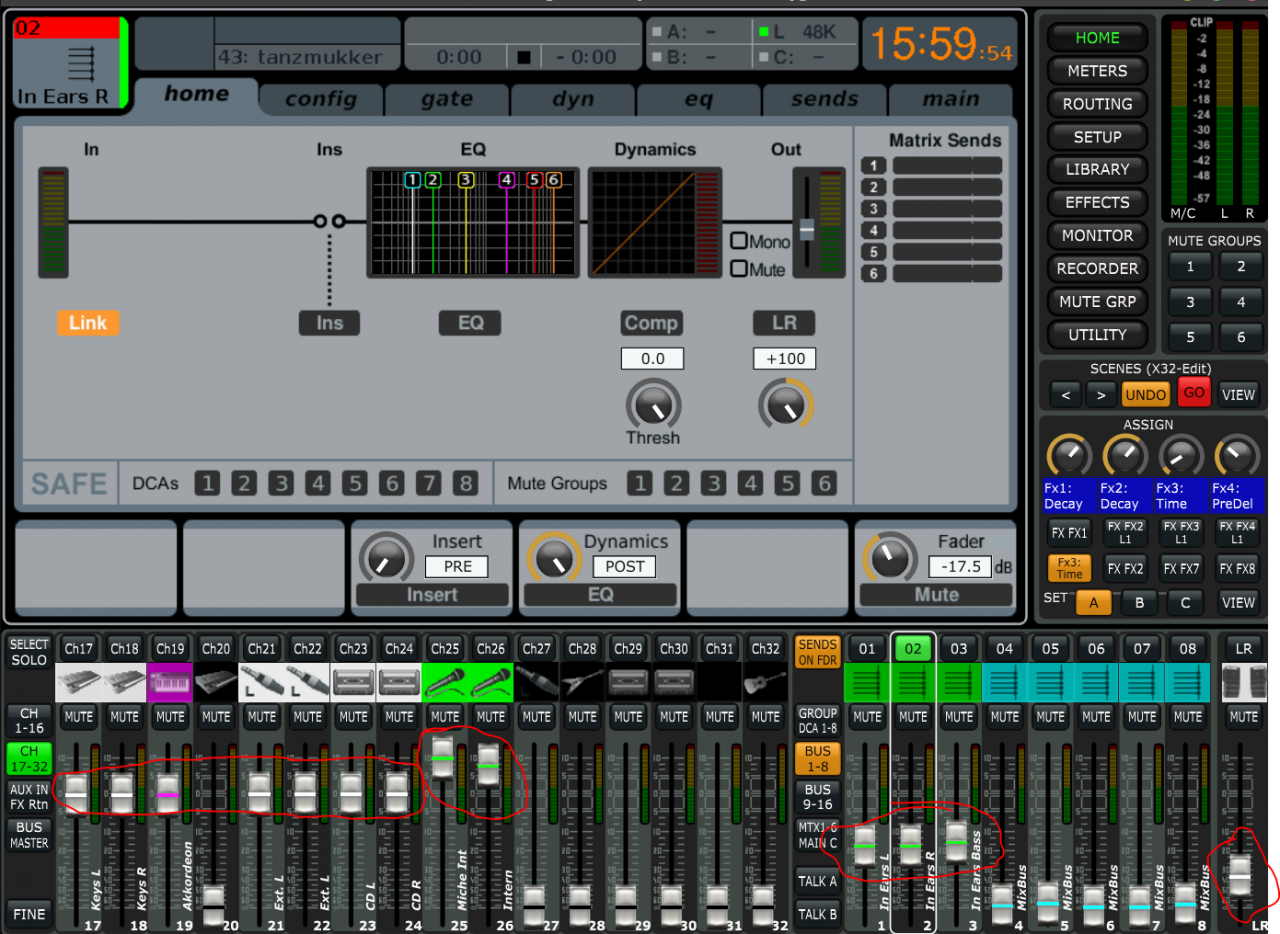Select the LR main speaker icon
This screenshot has height=934, width=1280.
1244,682
